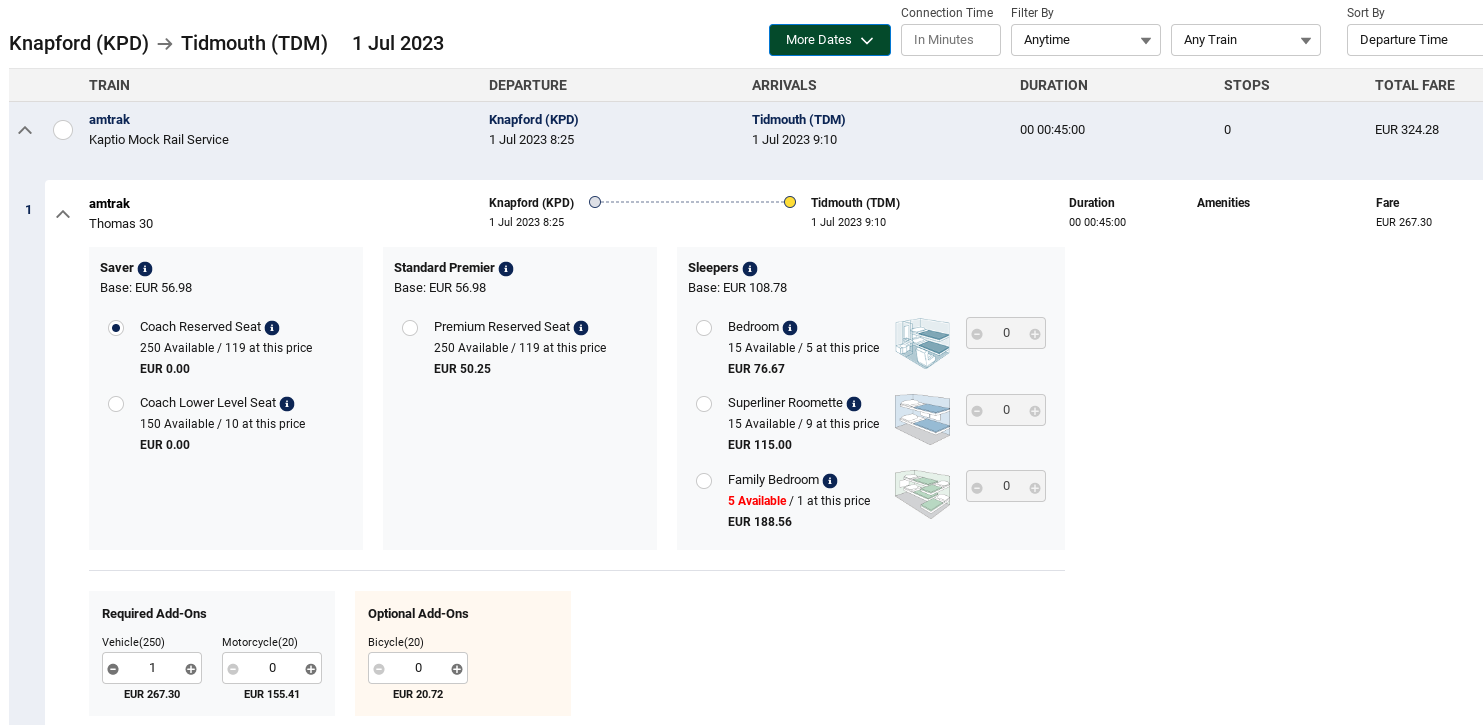Add one Bicycle optional add-on
The width and height of the screenshot is (1483, 725).
(x=457, y=669)
